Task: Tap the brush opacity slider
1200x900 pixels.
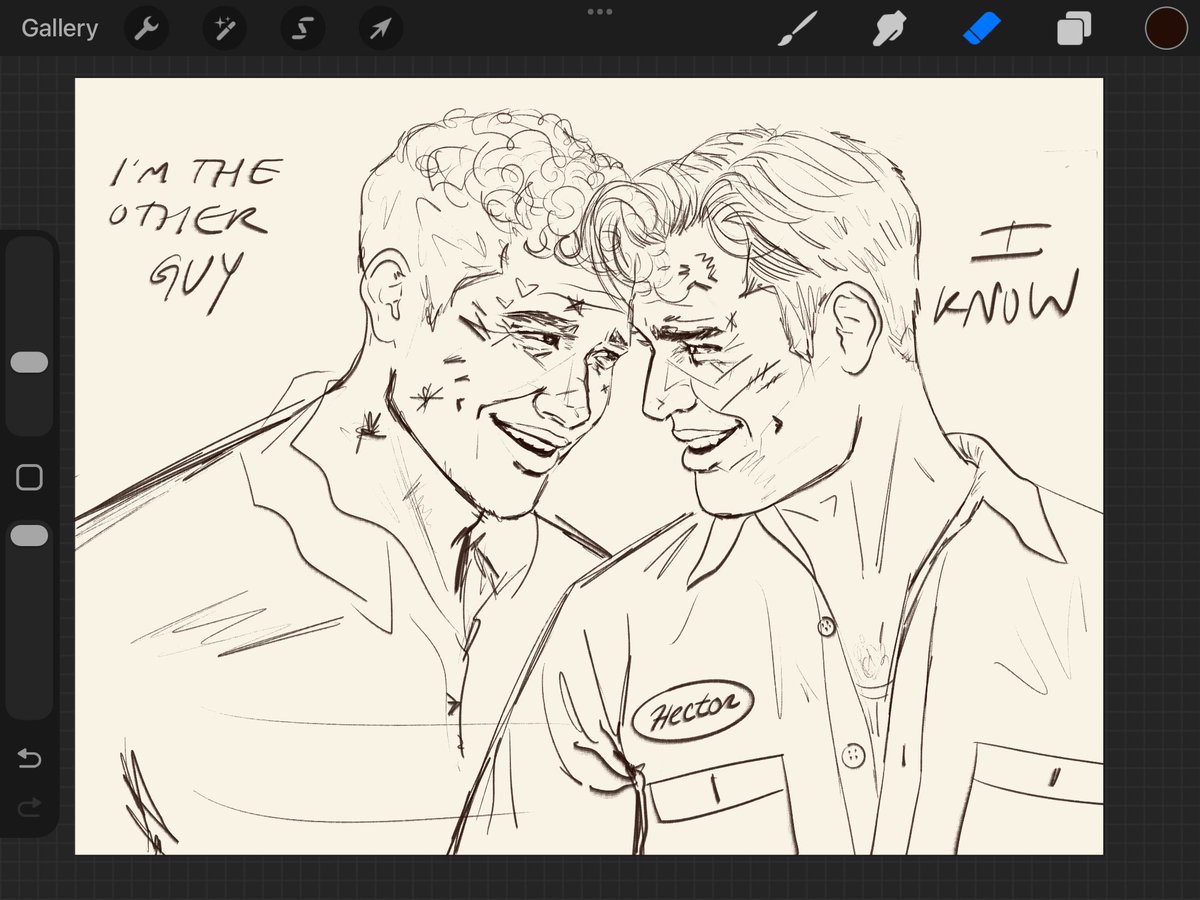Action: coord(29,535)
